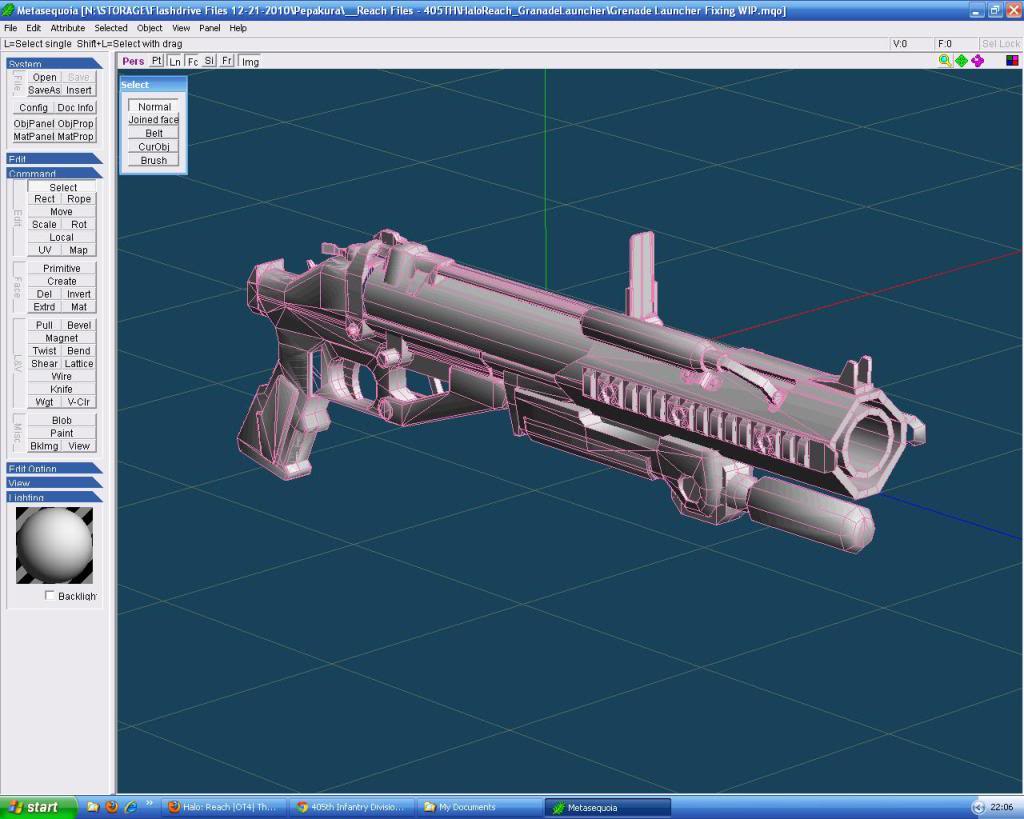
Task: Activate the Primitive command
Action: (x=61, y=268)
